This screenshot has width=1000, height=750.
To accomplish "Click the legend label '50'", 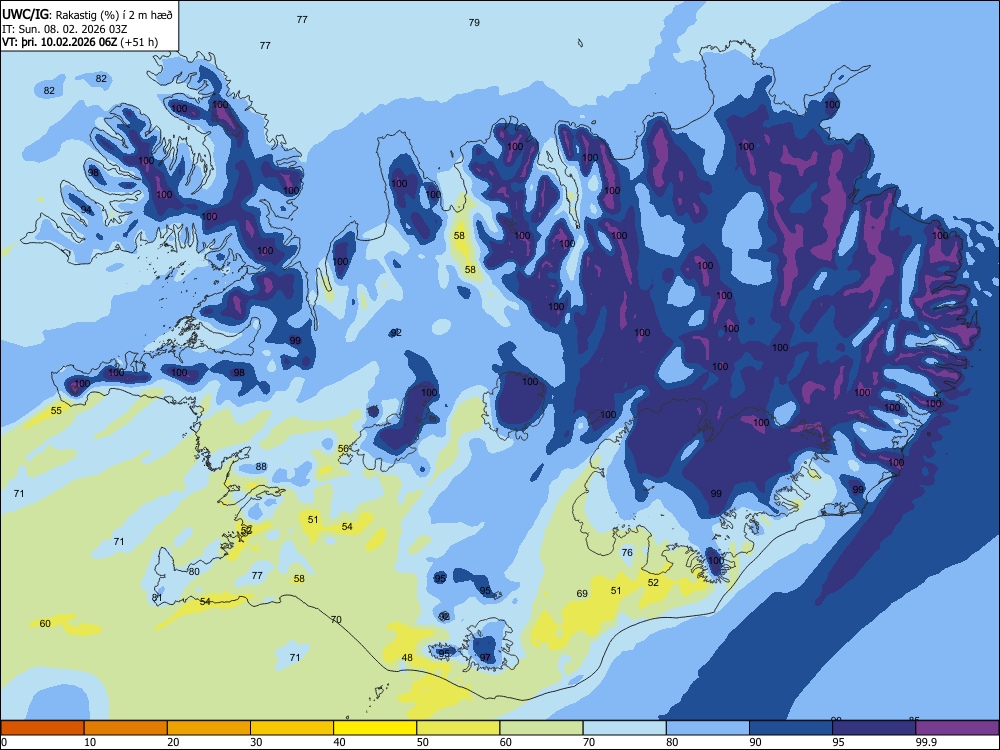I will tap(423, 742).
